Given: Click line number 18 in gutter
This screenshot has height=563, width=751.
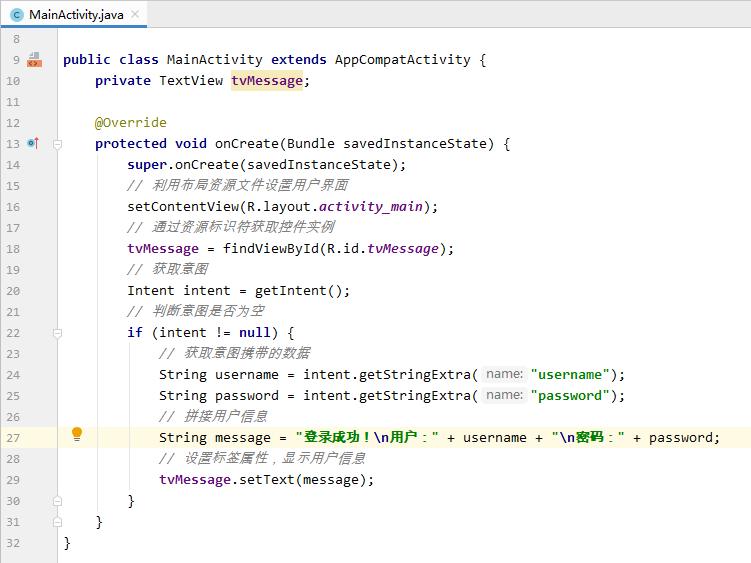Looking at the screenshot, I should point(13,249).
